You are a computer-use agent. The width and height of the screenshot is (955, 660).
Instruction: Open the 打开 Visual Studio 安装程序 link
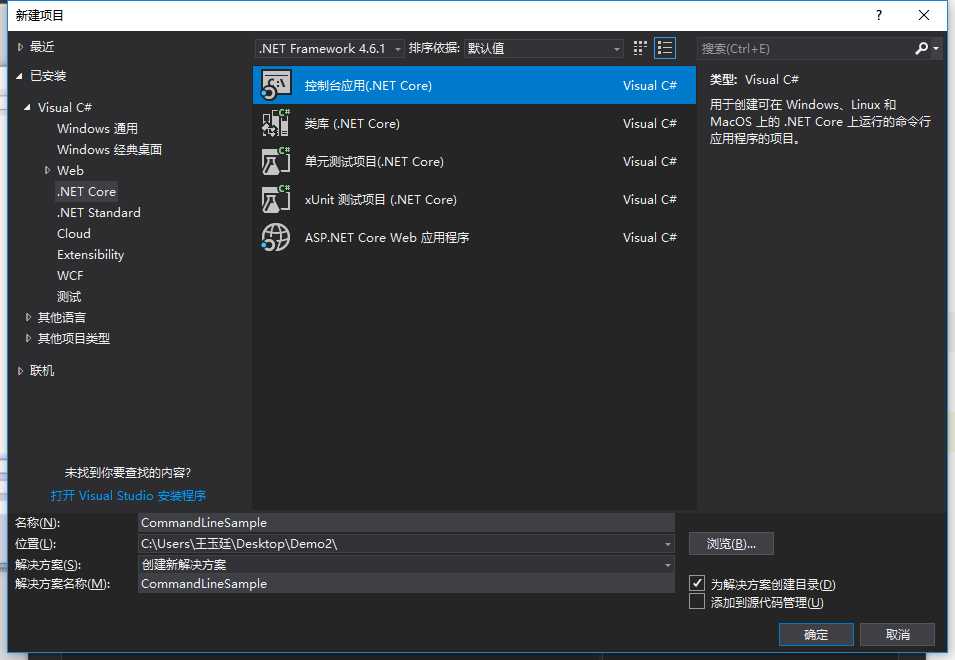coord(128,496)
